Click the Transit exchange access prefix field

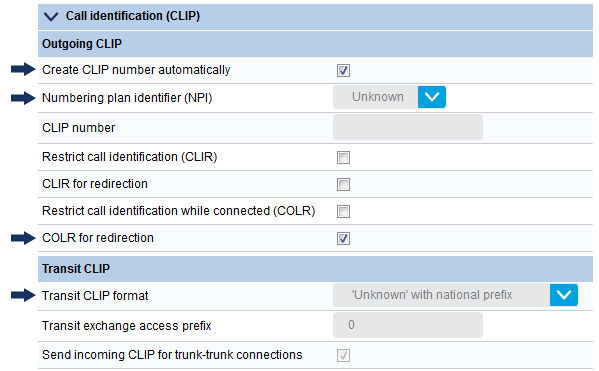point(408,325)
